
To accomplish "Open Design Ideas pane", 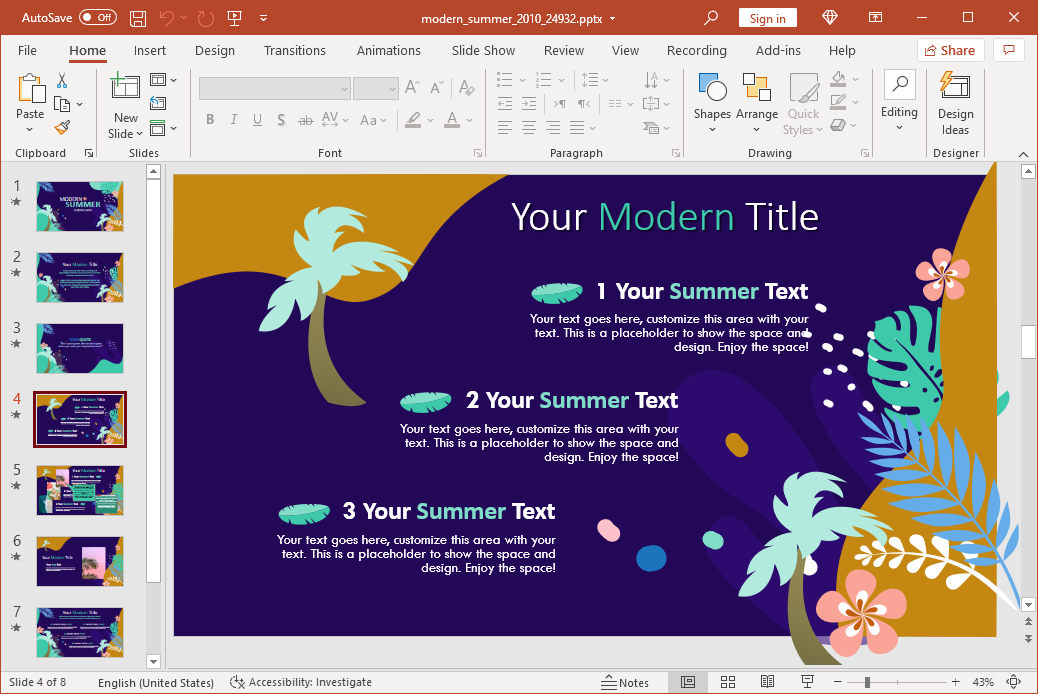I will point(955,104).
